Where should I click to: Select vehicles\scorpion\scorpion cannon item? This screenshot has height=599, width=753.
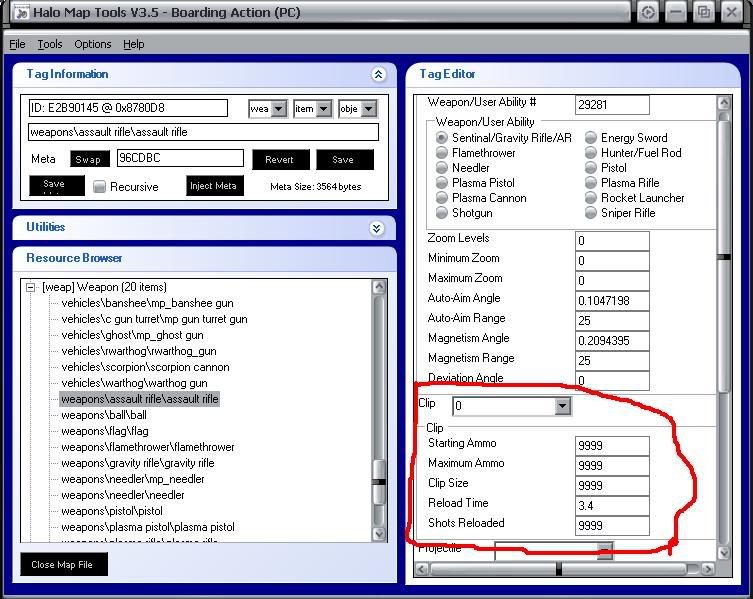(x=146, y=367)
